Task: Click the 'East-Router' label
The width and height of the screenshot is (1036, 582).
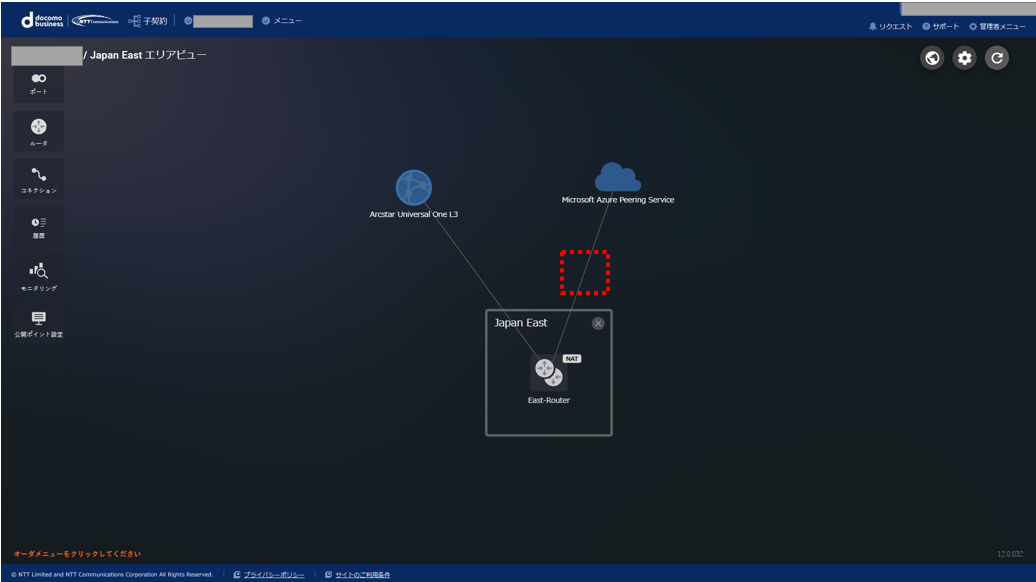Action: pos(548,400)
